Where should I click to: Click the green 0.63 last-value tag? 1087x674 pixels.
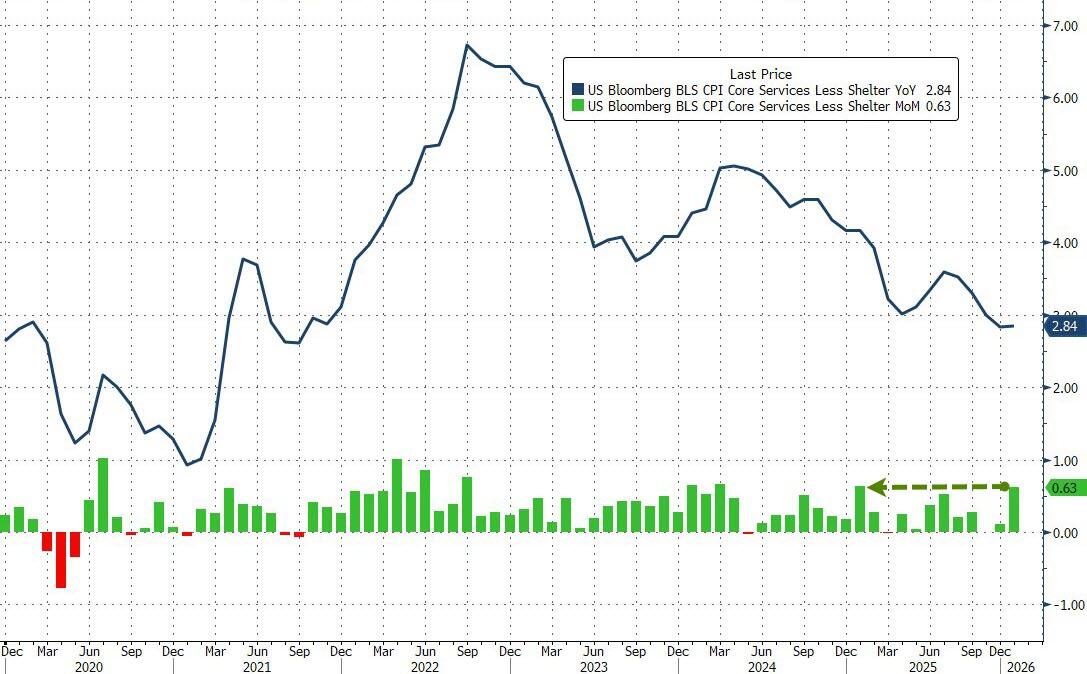point(1066,488)
